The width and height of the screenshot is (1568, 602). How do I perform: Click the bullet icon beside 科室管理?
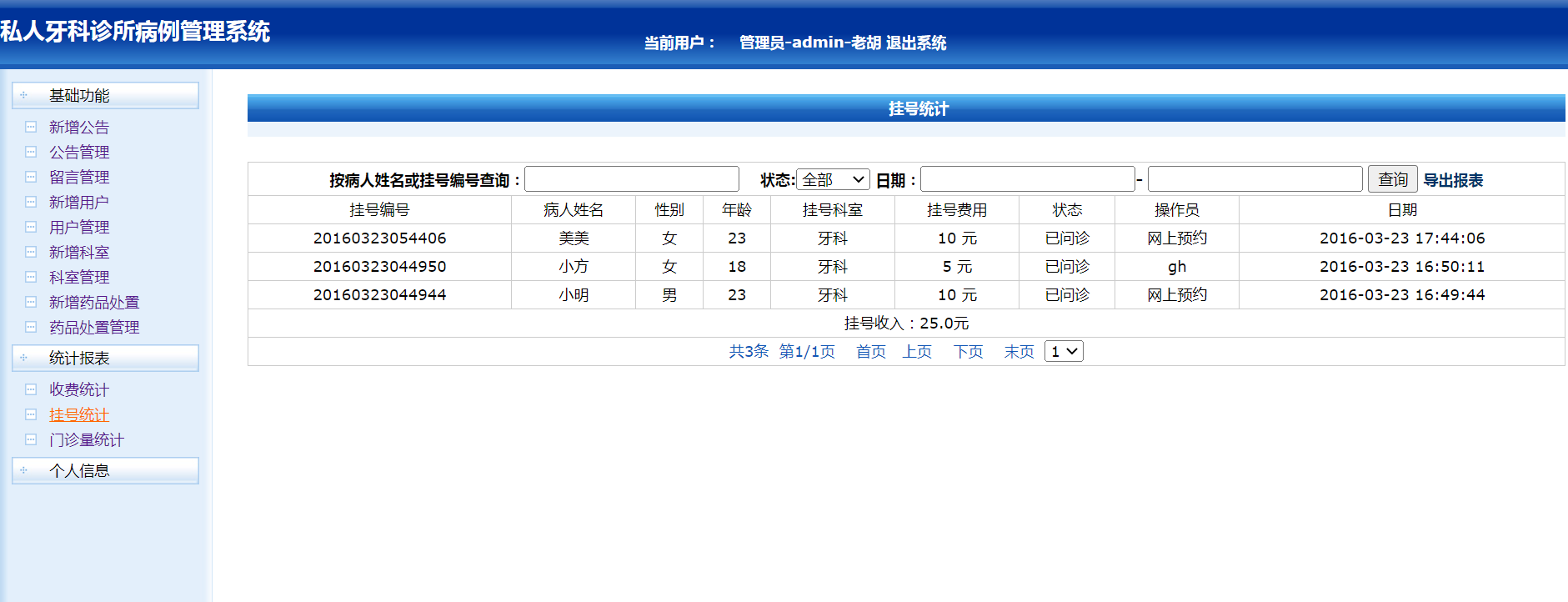coord(31,277)
